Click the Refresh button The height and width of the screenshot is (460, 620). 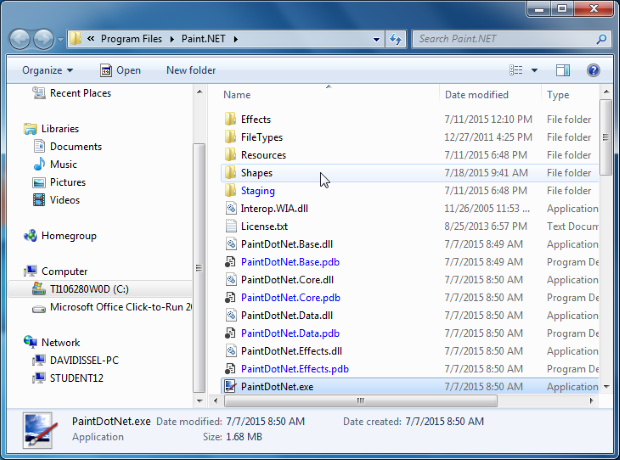coord(395,39)
